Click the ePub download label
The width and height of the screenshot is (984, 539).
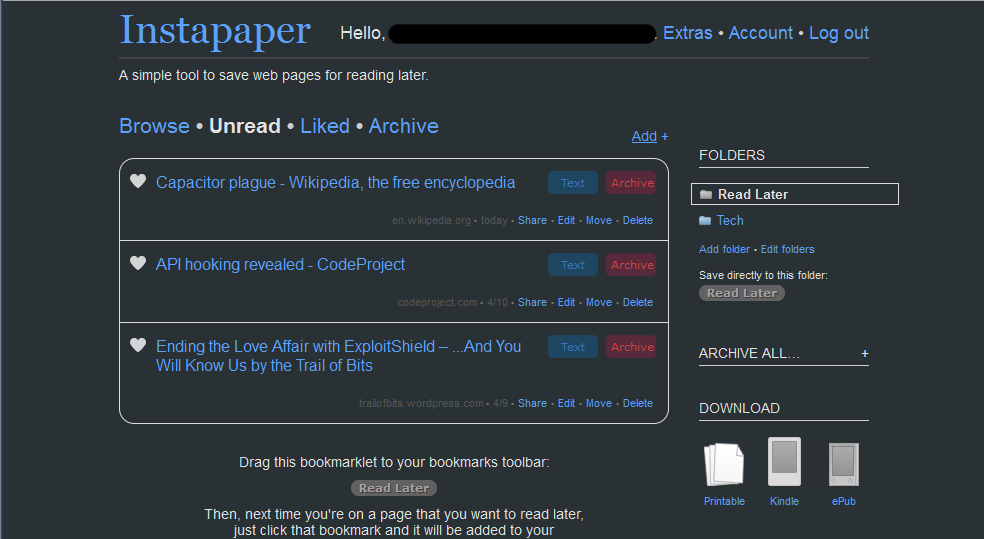(x=843, y=501)
